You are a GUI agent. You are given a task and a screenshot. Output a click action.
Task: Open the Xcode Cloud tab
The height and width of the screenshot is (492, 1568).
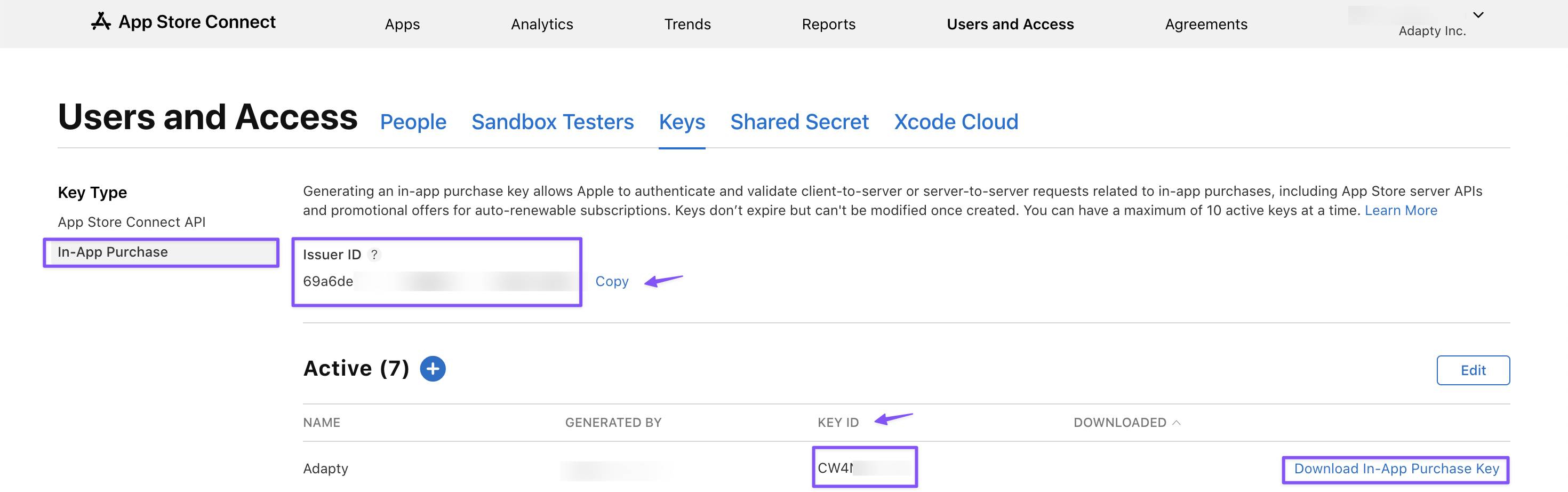click(956, 122)
